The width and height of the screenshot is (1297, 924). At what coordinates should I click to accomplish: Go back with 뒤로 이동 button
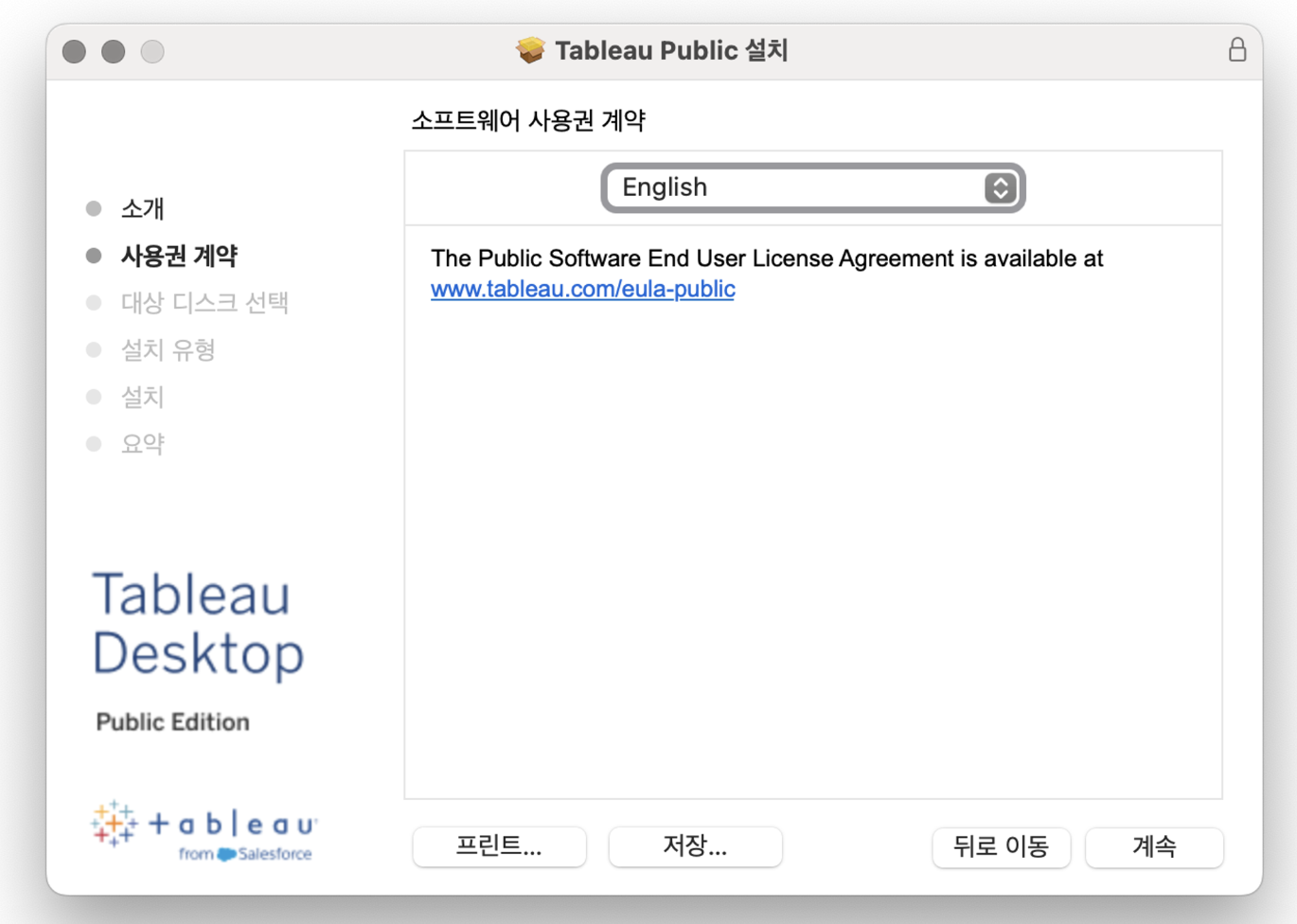click(x=1001, y=846)
